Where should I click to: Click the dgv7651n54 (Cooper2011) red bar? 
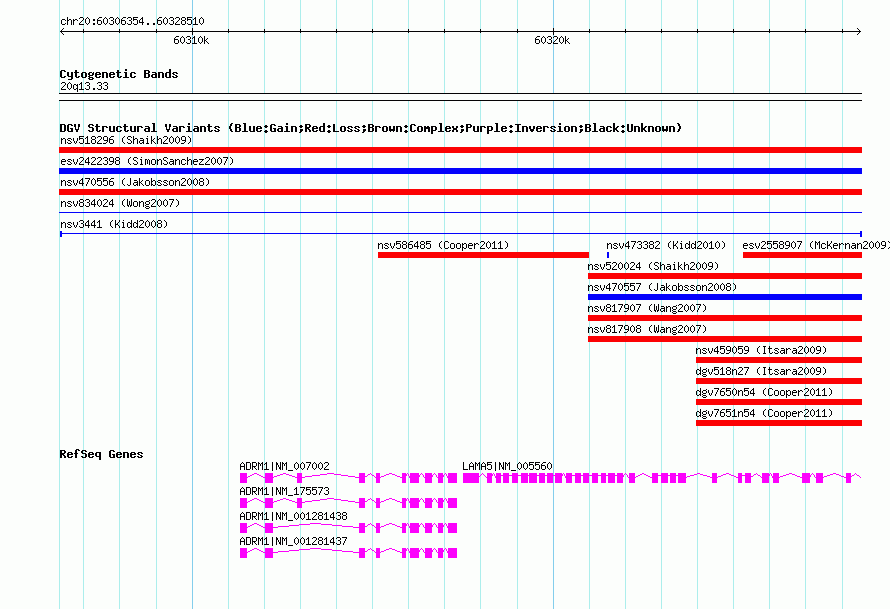click(779, 423)
